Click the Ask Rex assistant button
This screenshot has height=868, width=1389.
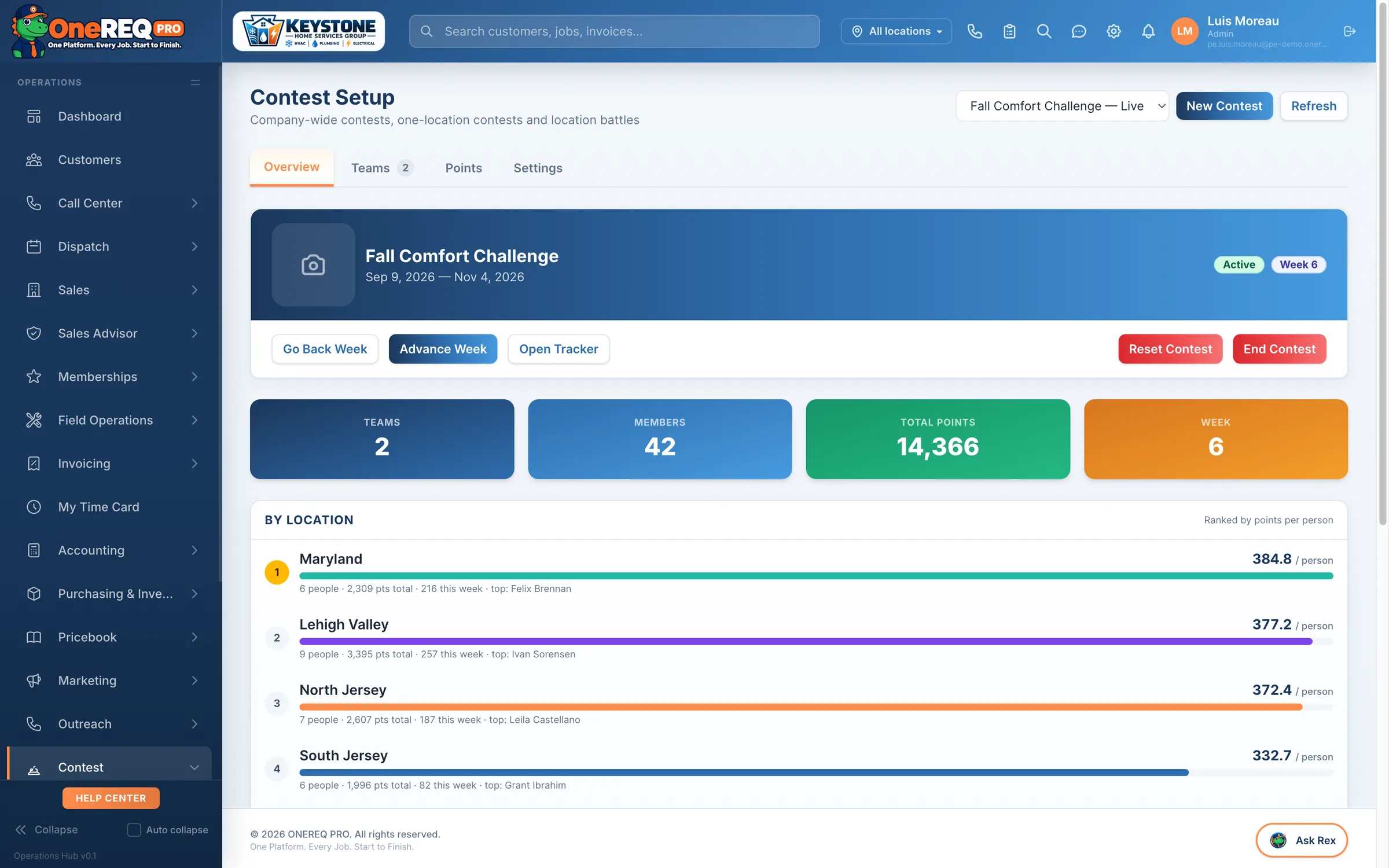(1301, 840)
